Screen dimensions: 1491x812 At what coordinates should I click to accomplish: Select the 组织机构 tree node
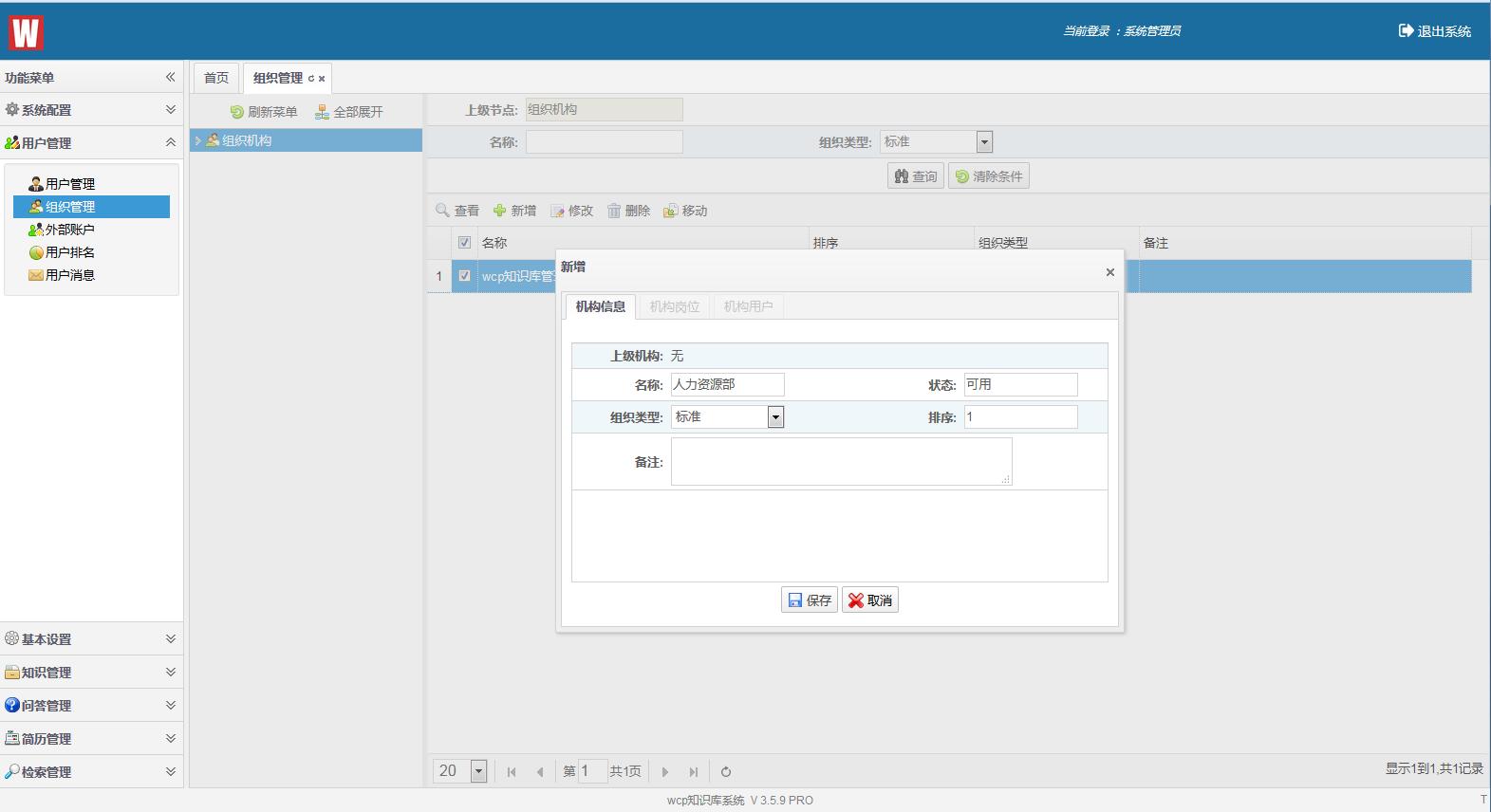point(247,140)
